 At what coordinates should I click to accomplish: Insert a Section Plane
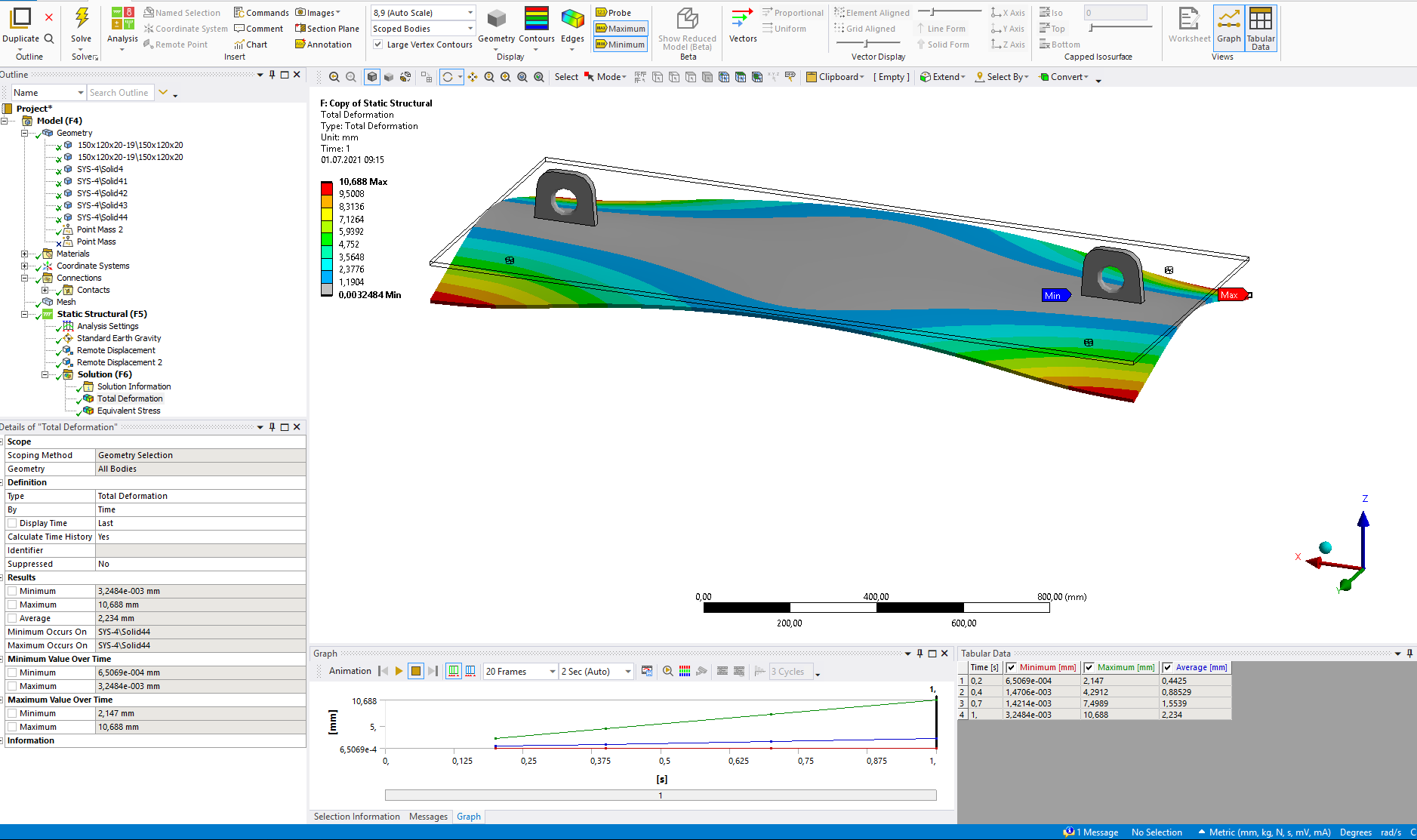click(x=327, y=29)
